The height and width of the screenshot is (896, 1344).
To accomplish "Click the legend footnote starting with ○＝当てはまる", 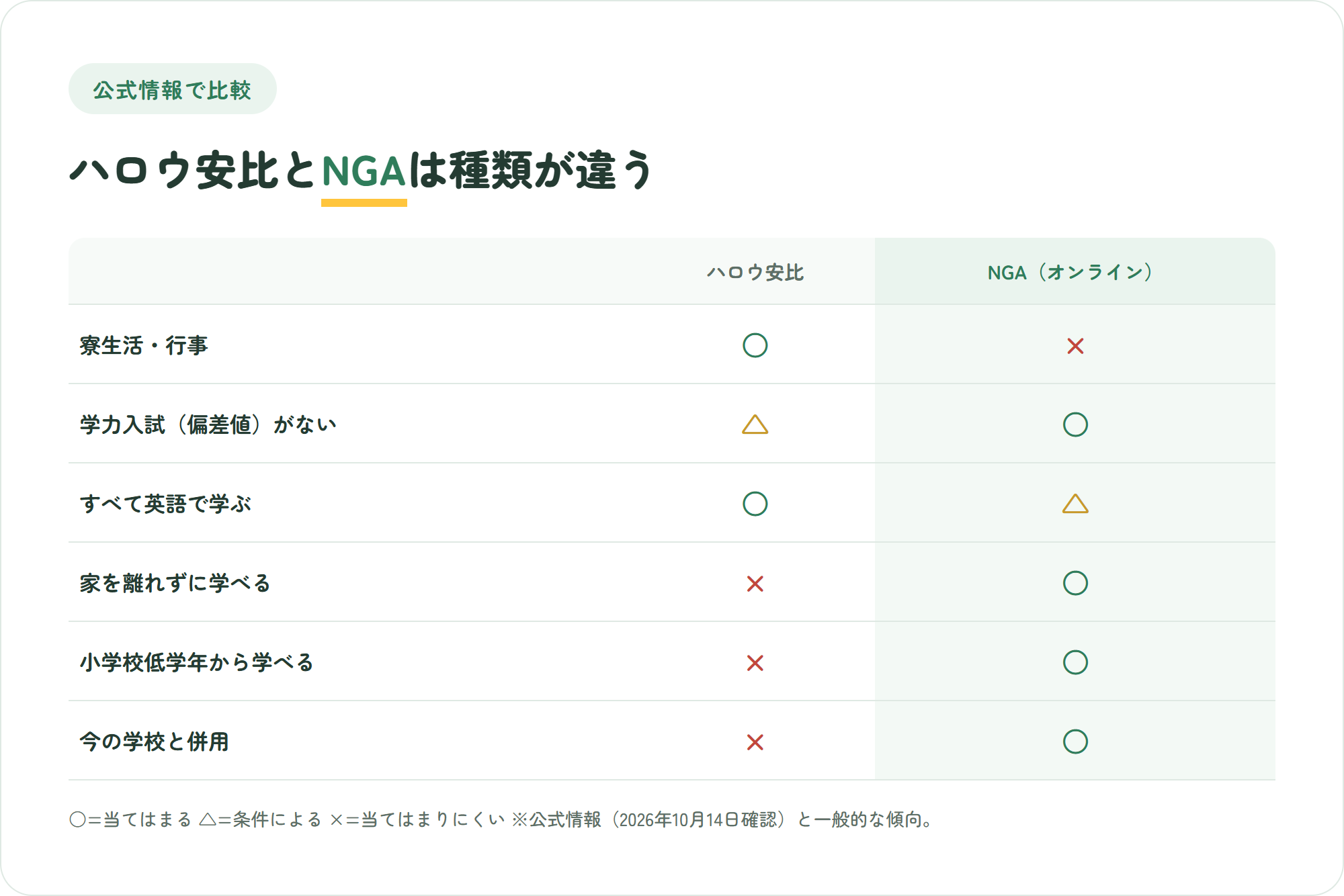I will 501,819.
